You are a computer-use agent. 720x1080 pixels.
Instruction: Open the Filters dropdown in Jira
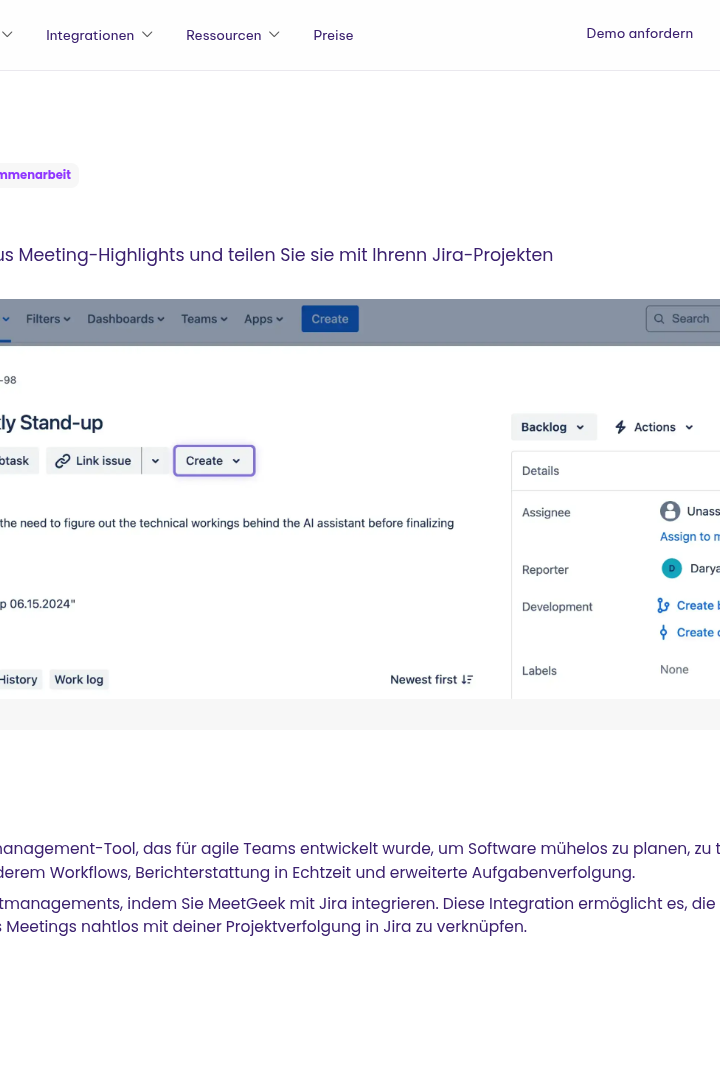coord(48,319)
